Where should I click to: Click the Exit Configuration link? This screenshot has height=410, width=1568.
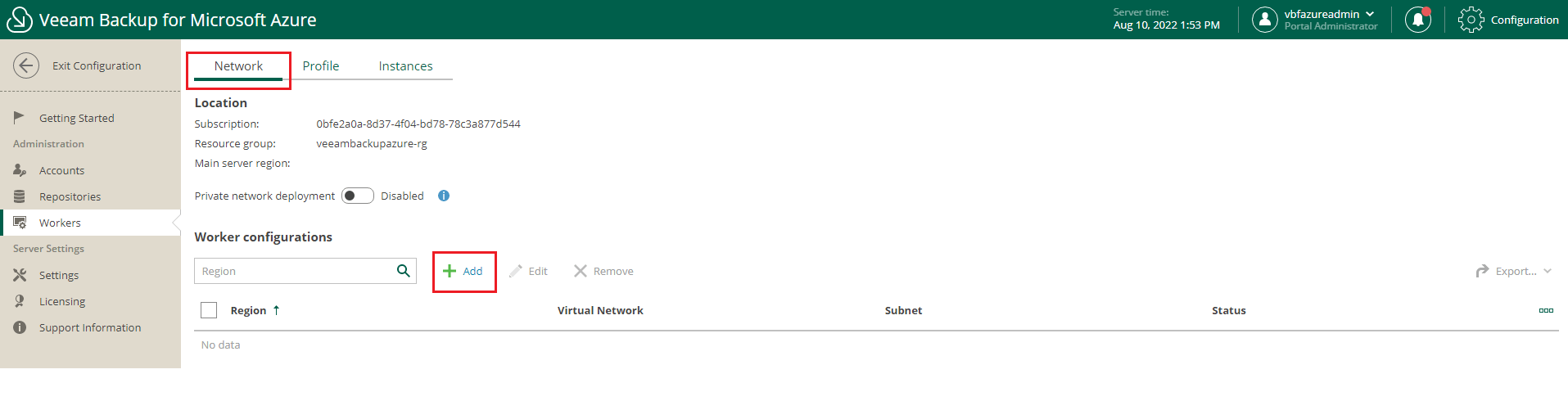97,65
